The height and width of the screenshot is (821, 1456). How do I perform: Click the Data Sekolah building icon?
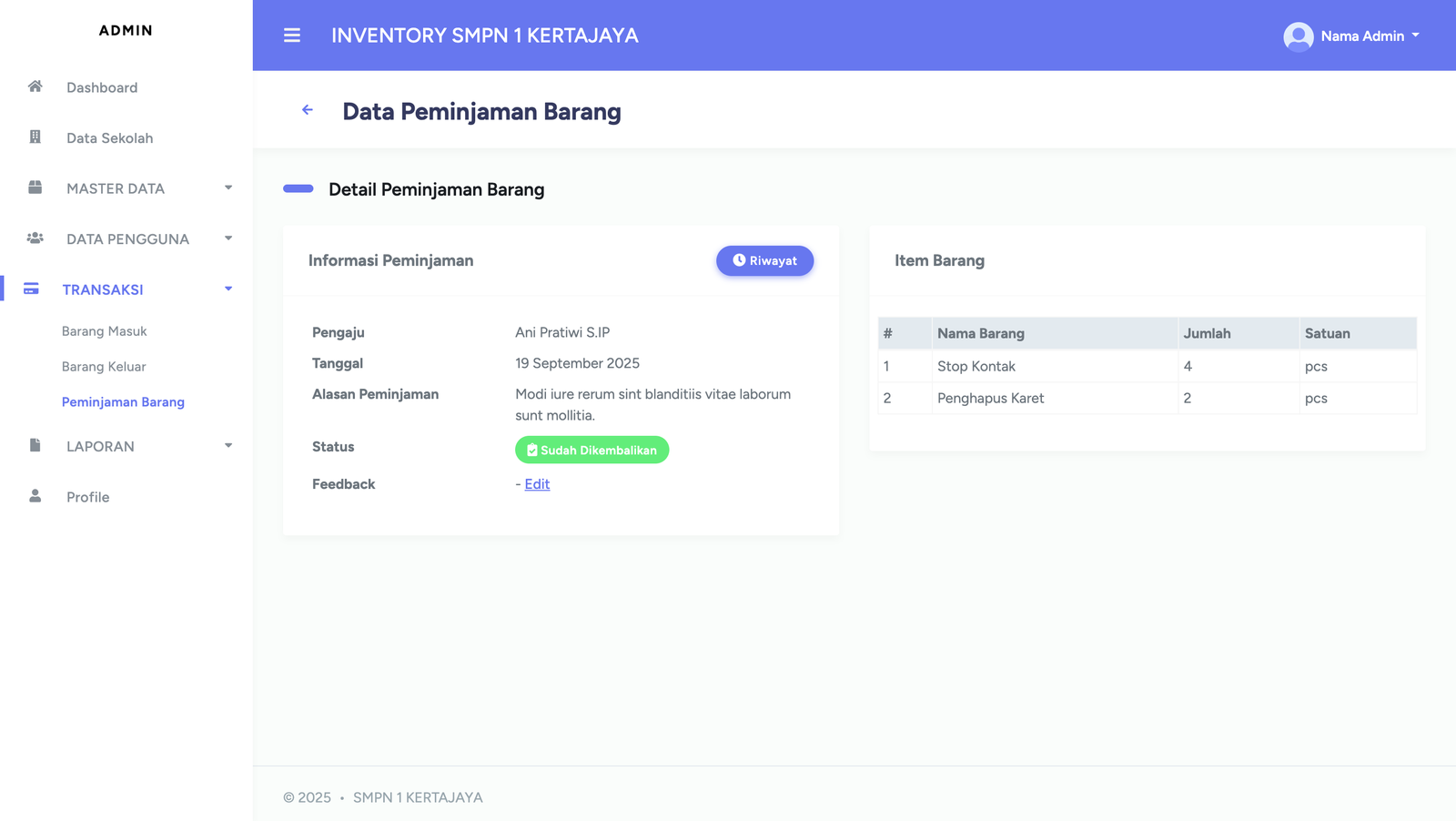point(35,137)
